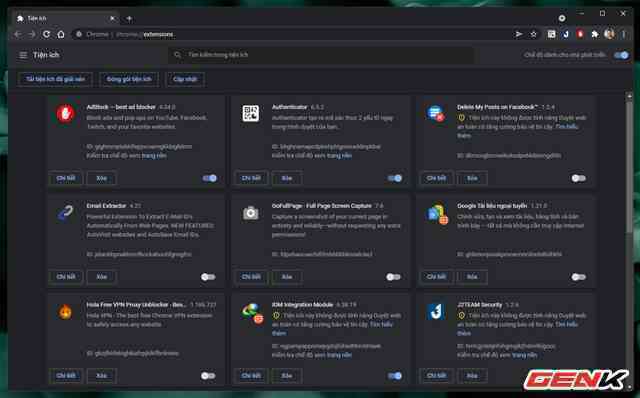Open the hamburger menu next to Tiện ích
Image resolution: width=640 pixels, height=398 pixels.
(23, 55)
